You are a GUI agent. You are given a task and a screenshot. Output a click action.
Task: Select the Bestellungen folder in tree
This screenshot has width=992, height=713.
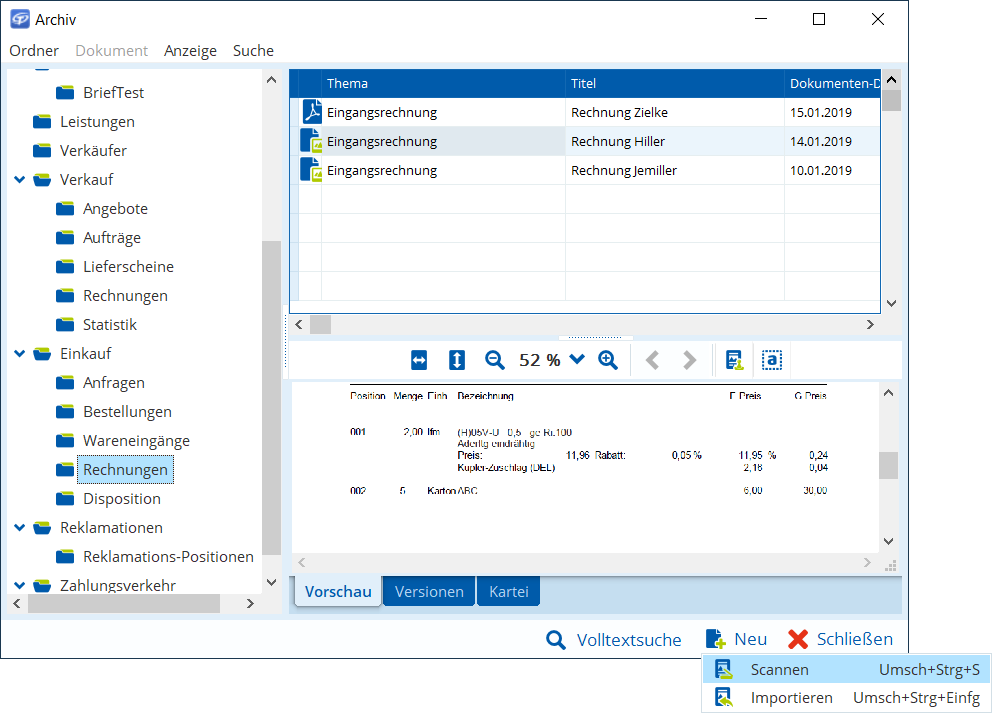click(127, 412)
